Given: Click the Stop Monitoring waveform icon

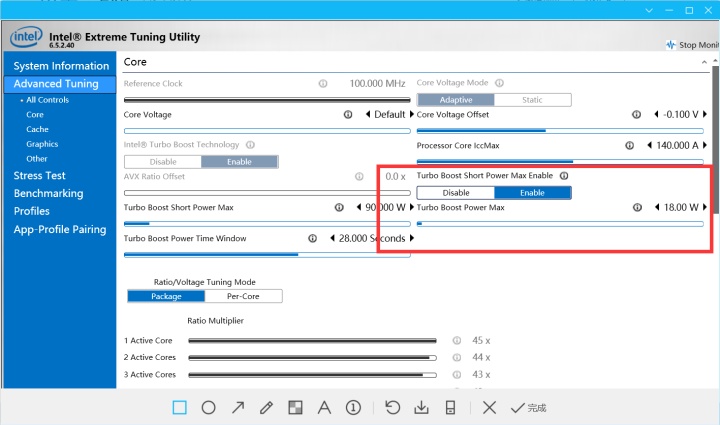Looking at the screenshot, I should point(671,45).
